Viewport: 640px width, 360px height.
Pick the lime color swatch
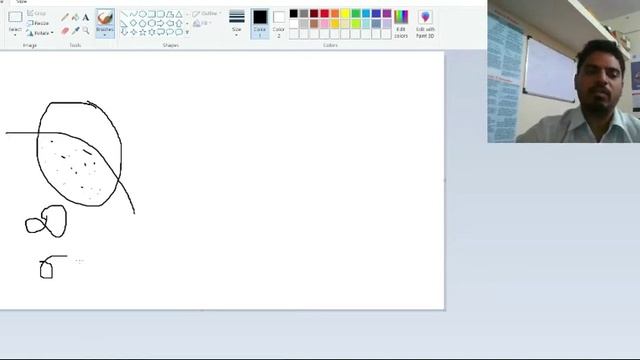point(356,24)
